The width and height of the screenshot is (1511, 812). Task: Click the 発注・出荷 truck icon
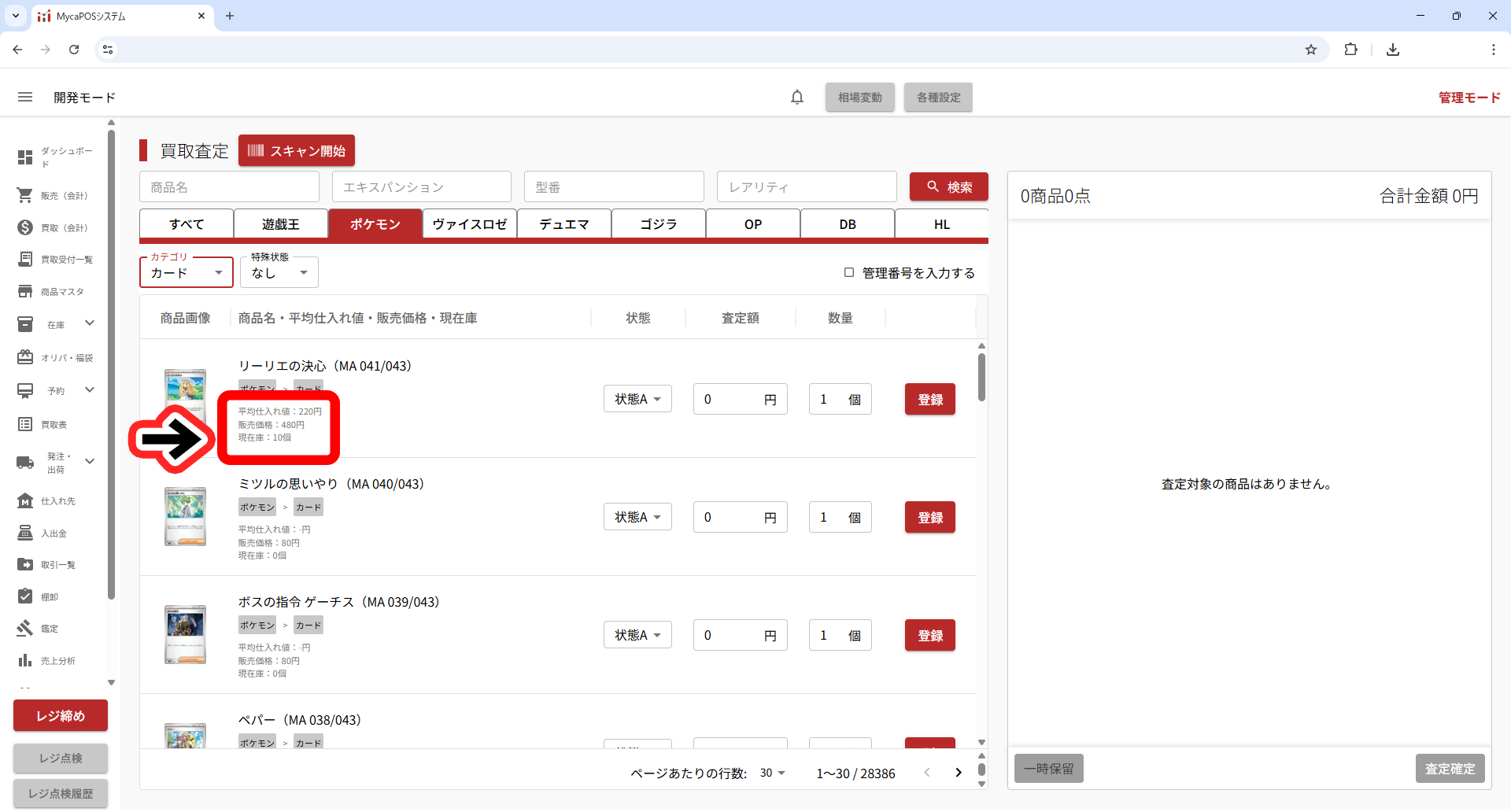[x=25, y=463]
